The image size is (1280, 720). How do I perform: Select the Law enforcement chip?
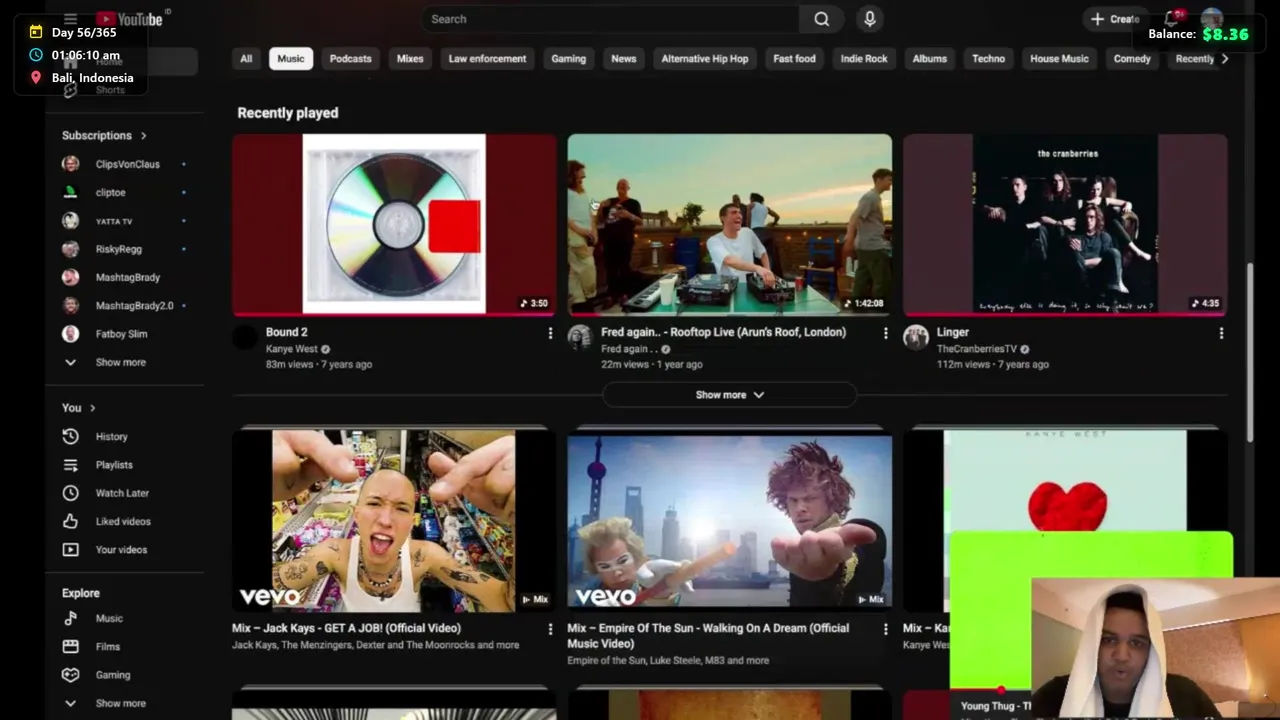coord(487,59)
